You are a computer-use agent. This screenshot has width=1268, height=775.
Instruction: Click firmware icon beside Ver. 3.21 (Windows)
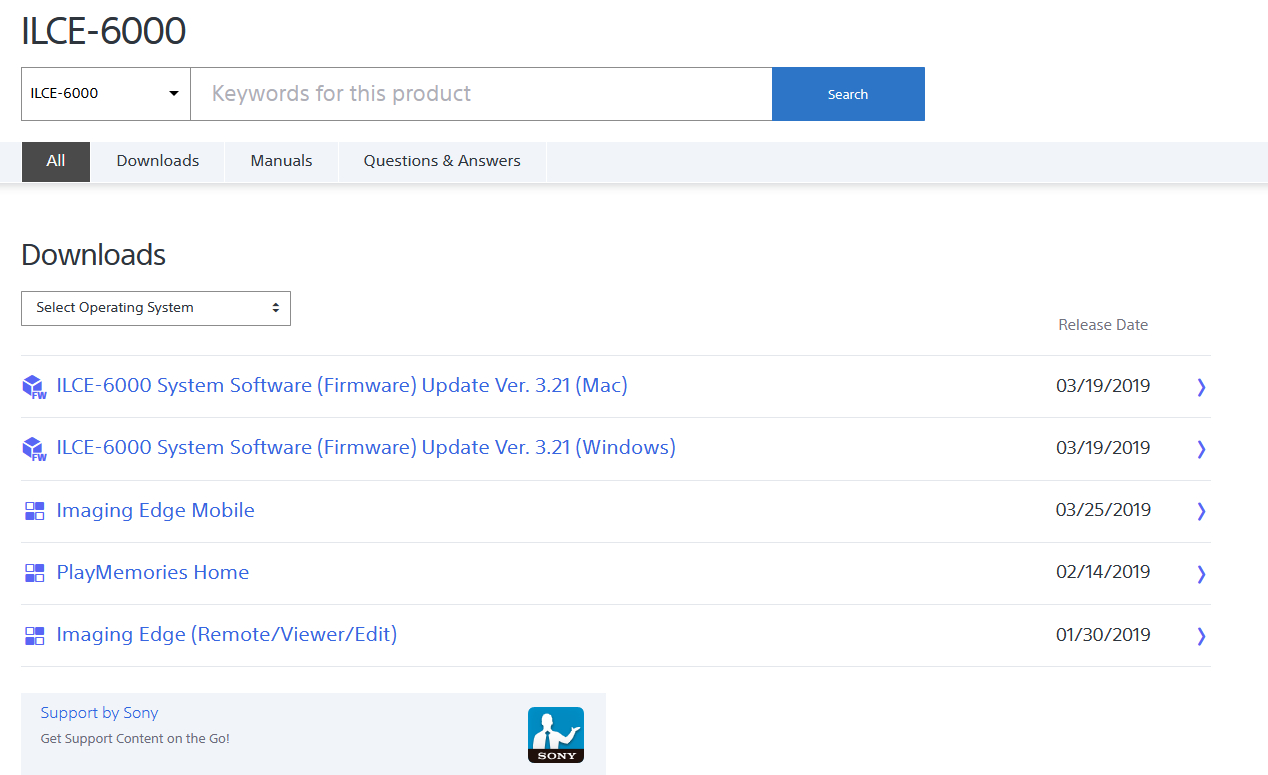(x=34, y=449)
